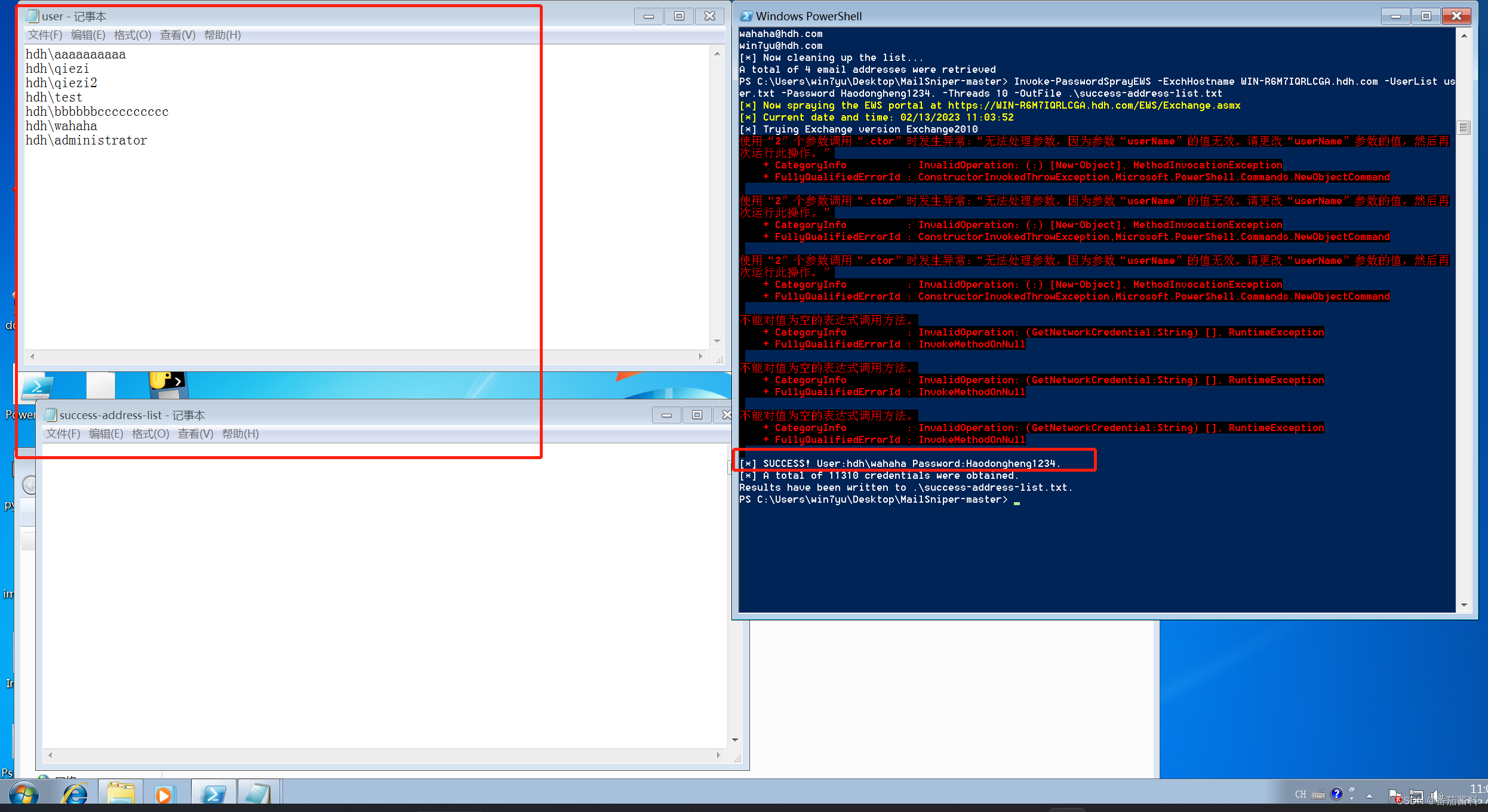The width and height of the screenshot is (1488, 812).
Task: Click the CH input language indicator
Action: click(1301, 795)
